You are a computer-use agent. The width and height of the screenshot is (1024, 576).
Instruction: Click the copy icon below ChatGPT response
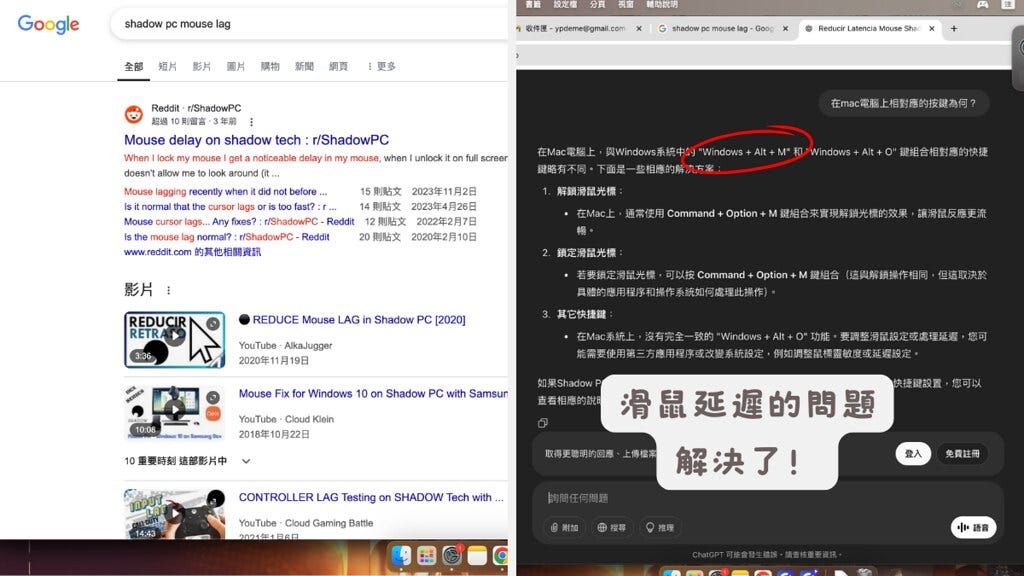[543, 423]
